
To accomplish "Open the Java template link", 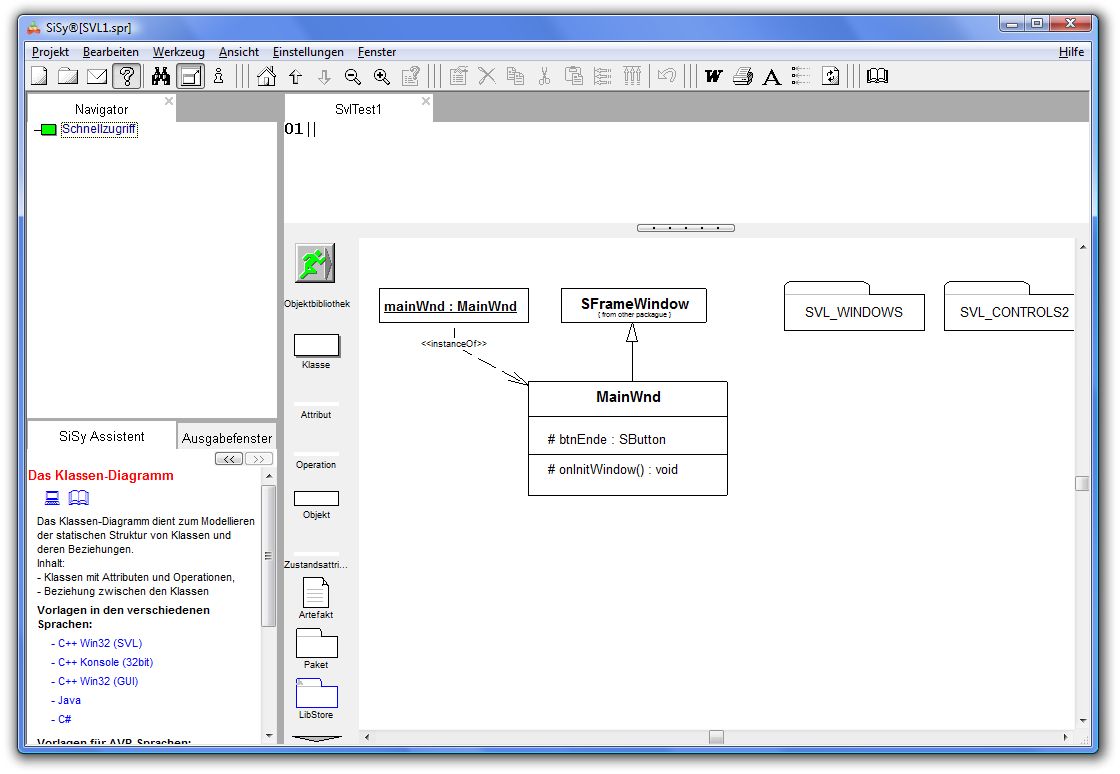I will coord(69,701).
